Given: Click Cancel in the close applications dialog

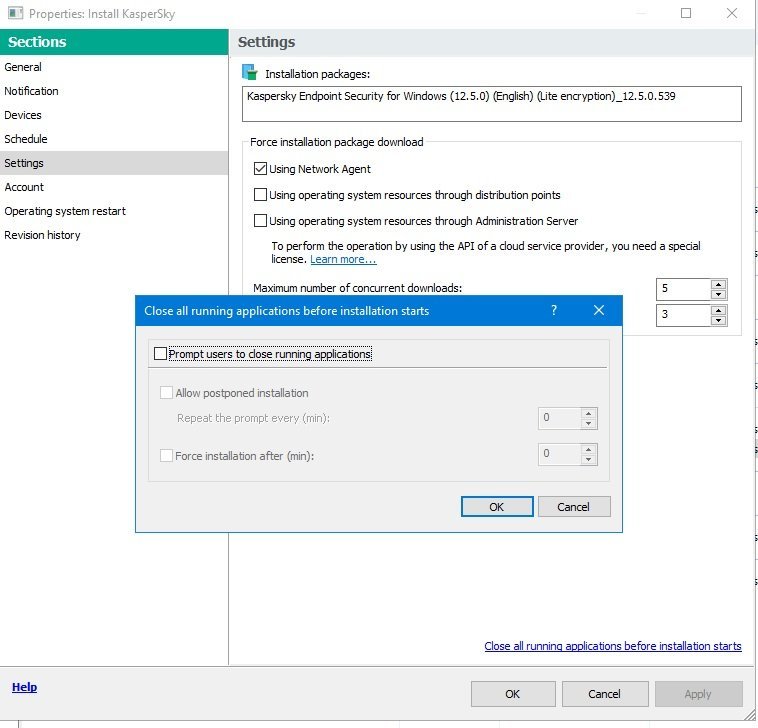Looking at the screenshot, I should click(574, 507).
